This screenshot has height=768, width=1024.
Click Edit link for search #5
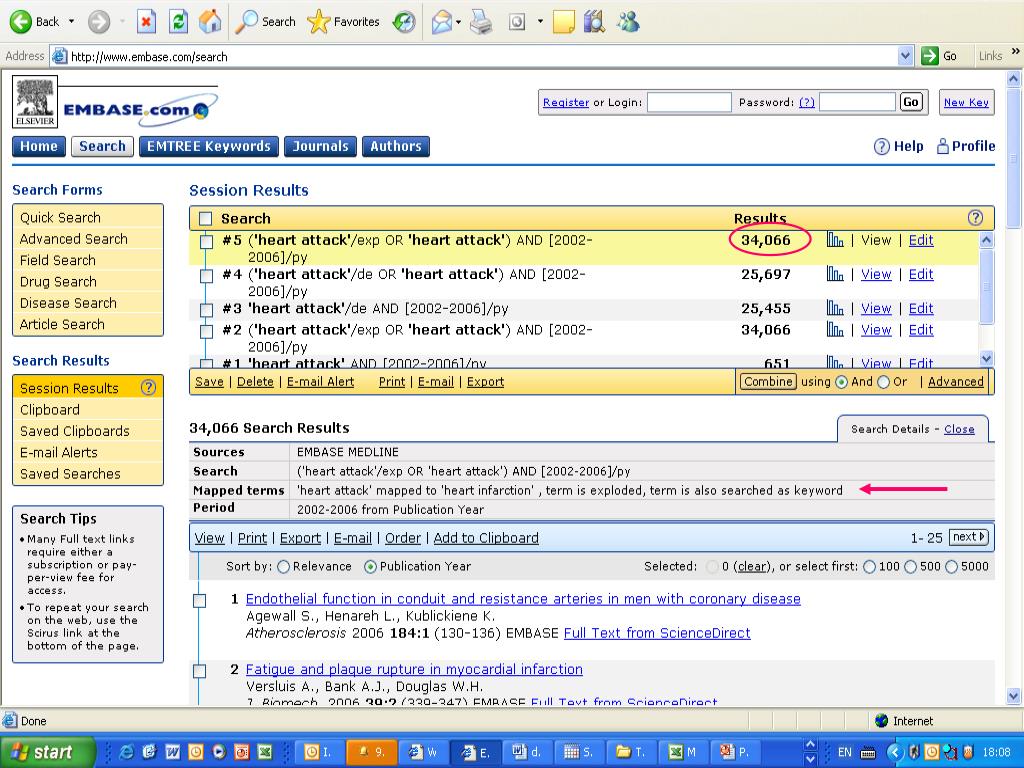pyautogui.click(x=921, y=240)
